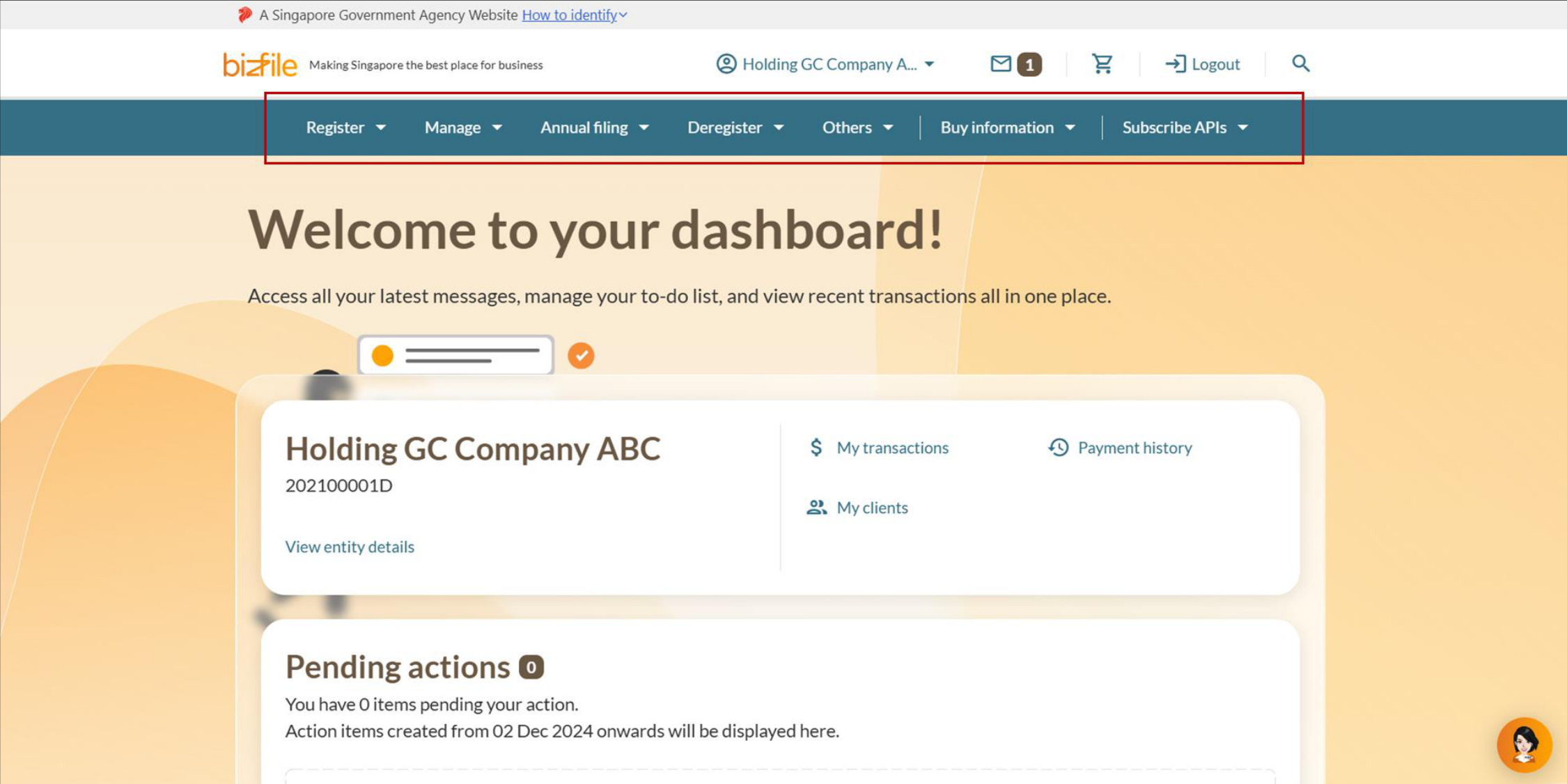Open the Register dropdown arrow
The height and width of the screenshot is (784, 1567).
(x=381, y=127)
